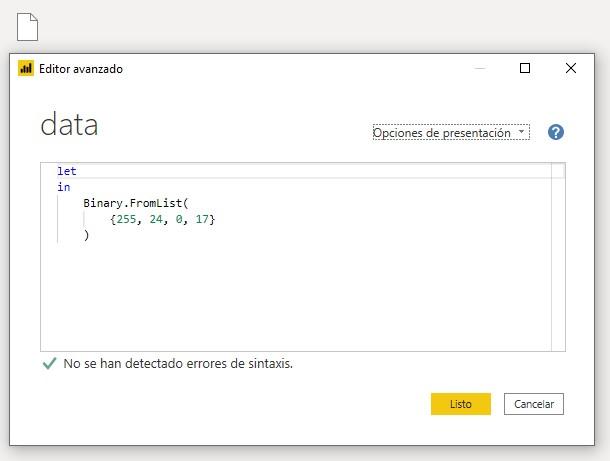Click the green syntax checkmark icon
The width and height of the screenshot is (610, 461).
tap(49, 364)
